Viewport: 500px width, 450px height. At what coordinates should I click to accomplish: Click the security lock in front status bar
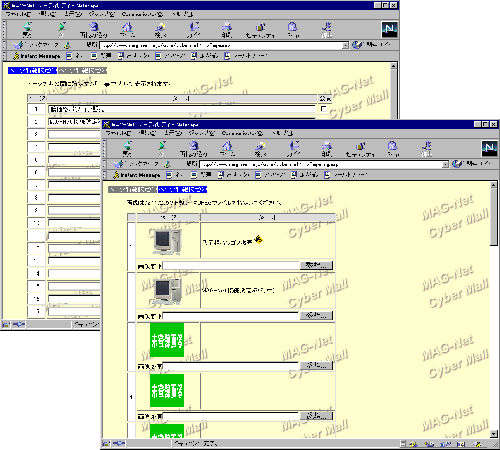click(x=106, y=443)
